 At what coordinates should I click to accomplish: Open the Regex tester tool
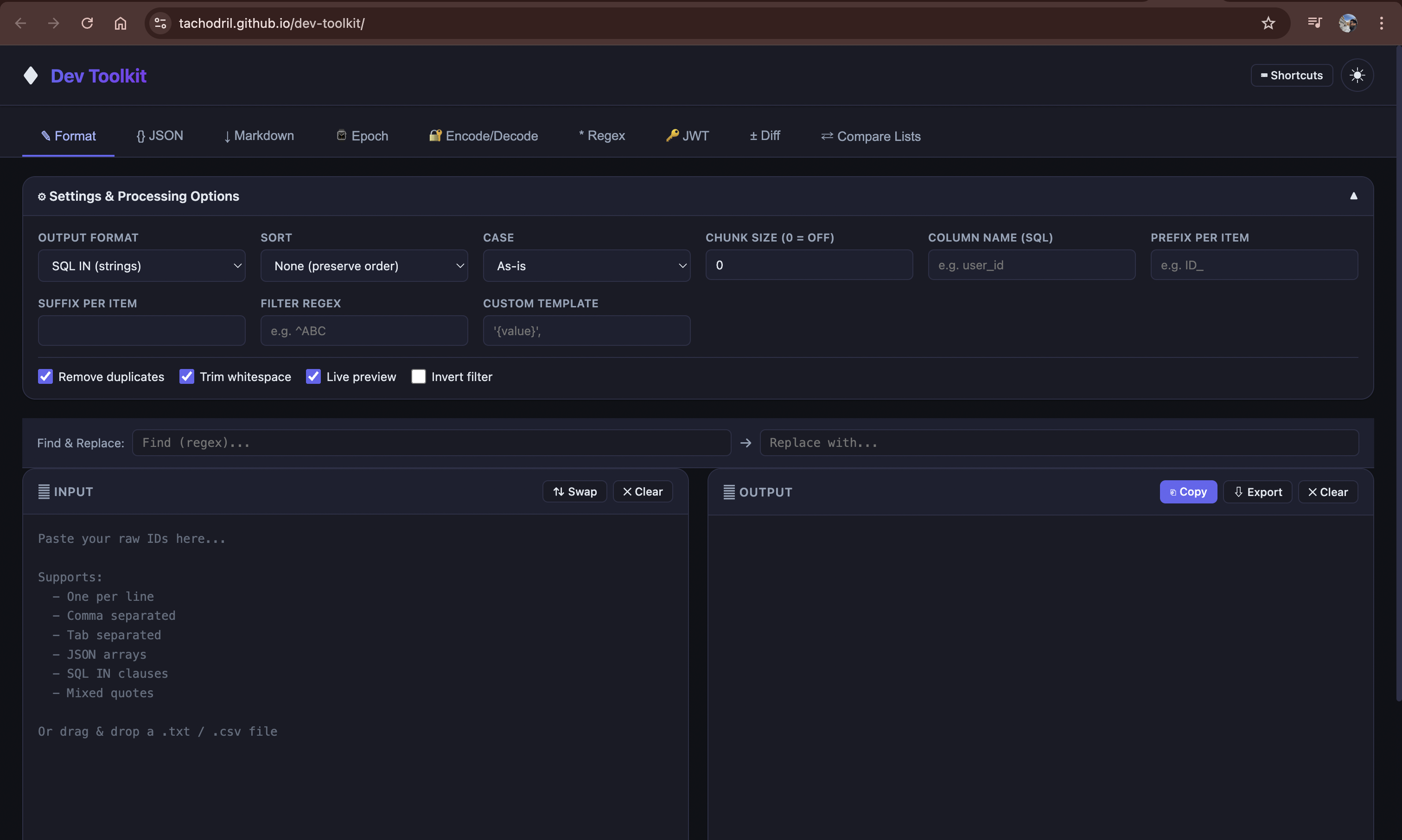(601, 136)
